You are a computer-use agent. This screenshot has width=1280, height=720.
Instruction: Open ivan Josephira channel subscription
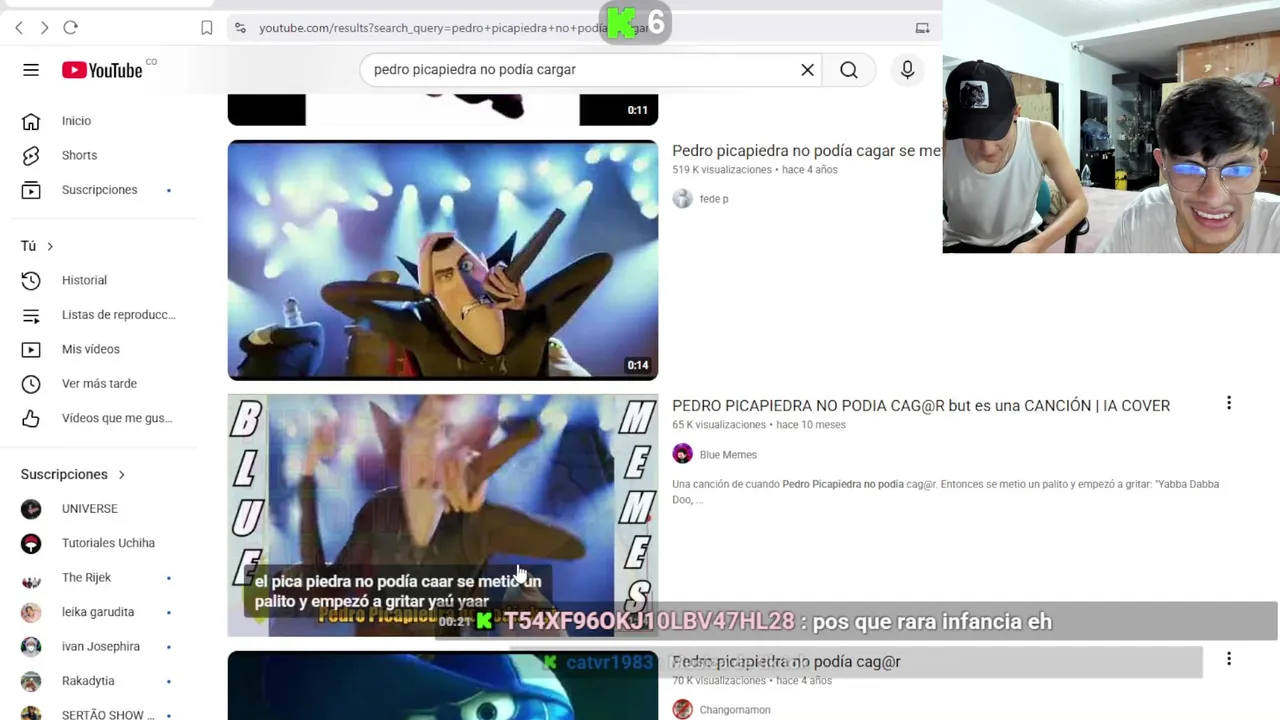point(100,647)
